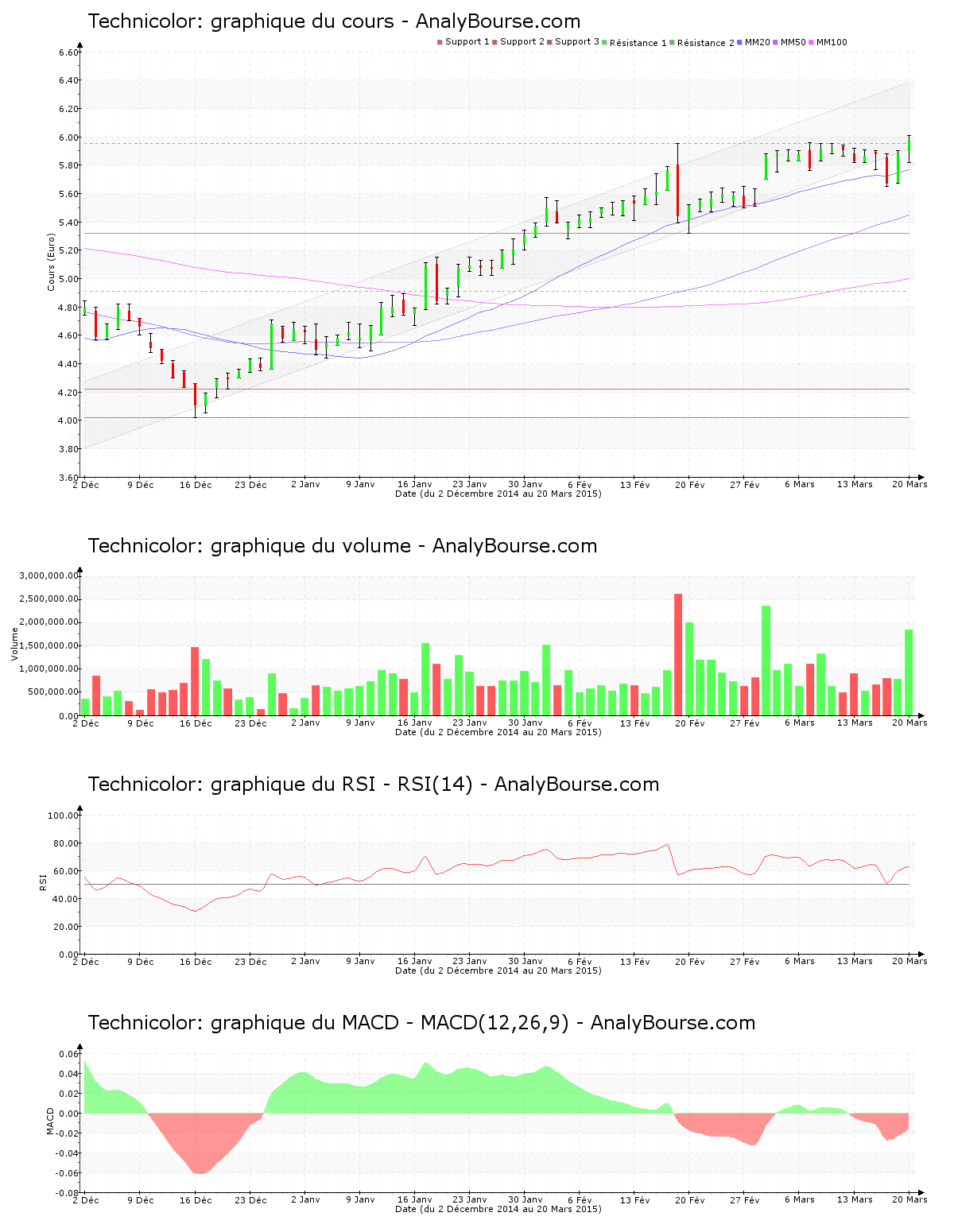Click the rightmost green volume bar

coord(909,672)
